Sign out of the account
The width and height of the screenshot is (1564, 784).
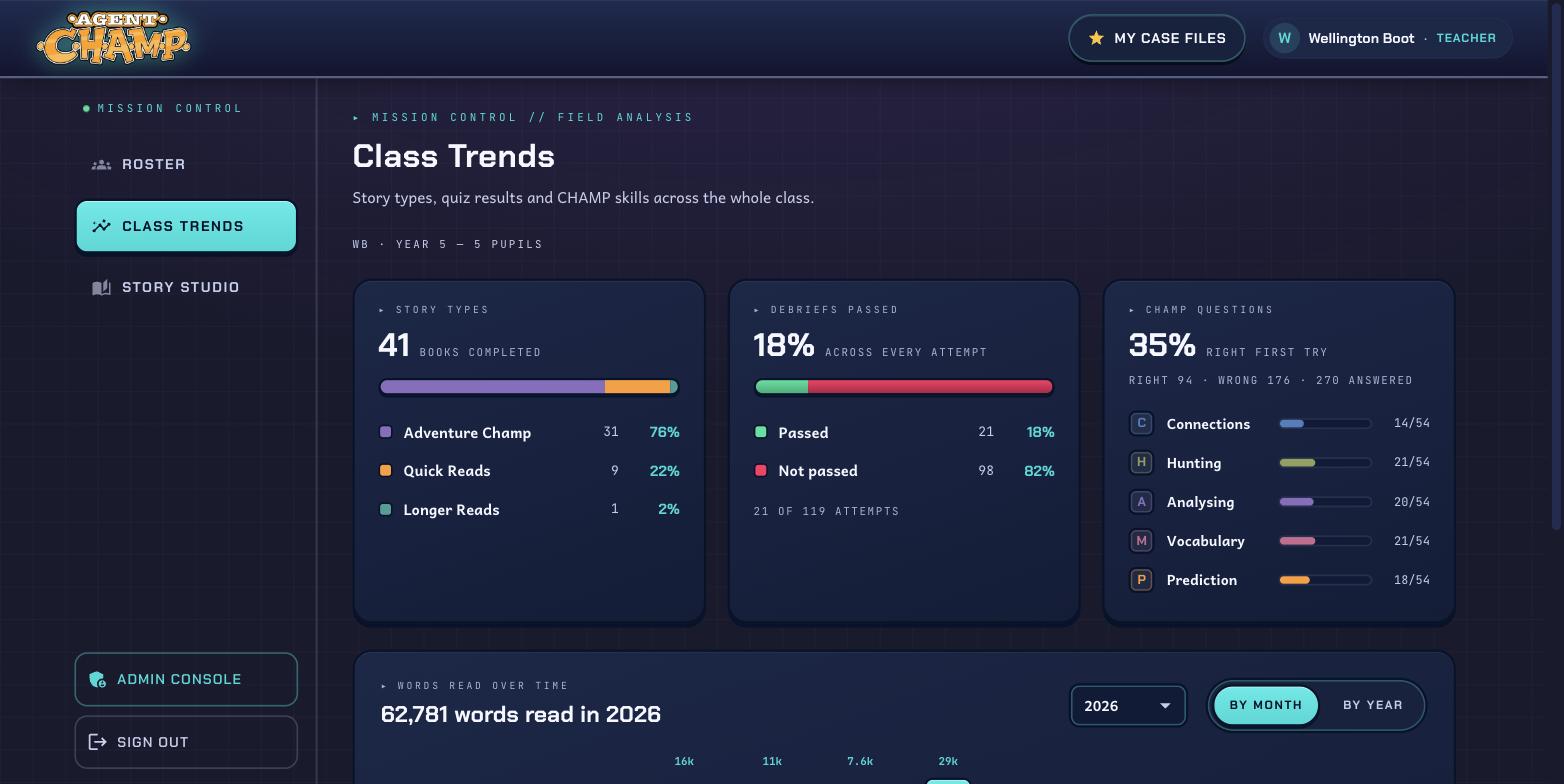(186, 742)
